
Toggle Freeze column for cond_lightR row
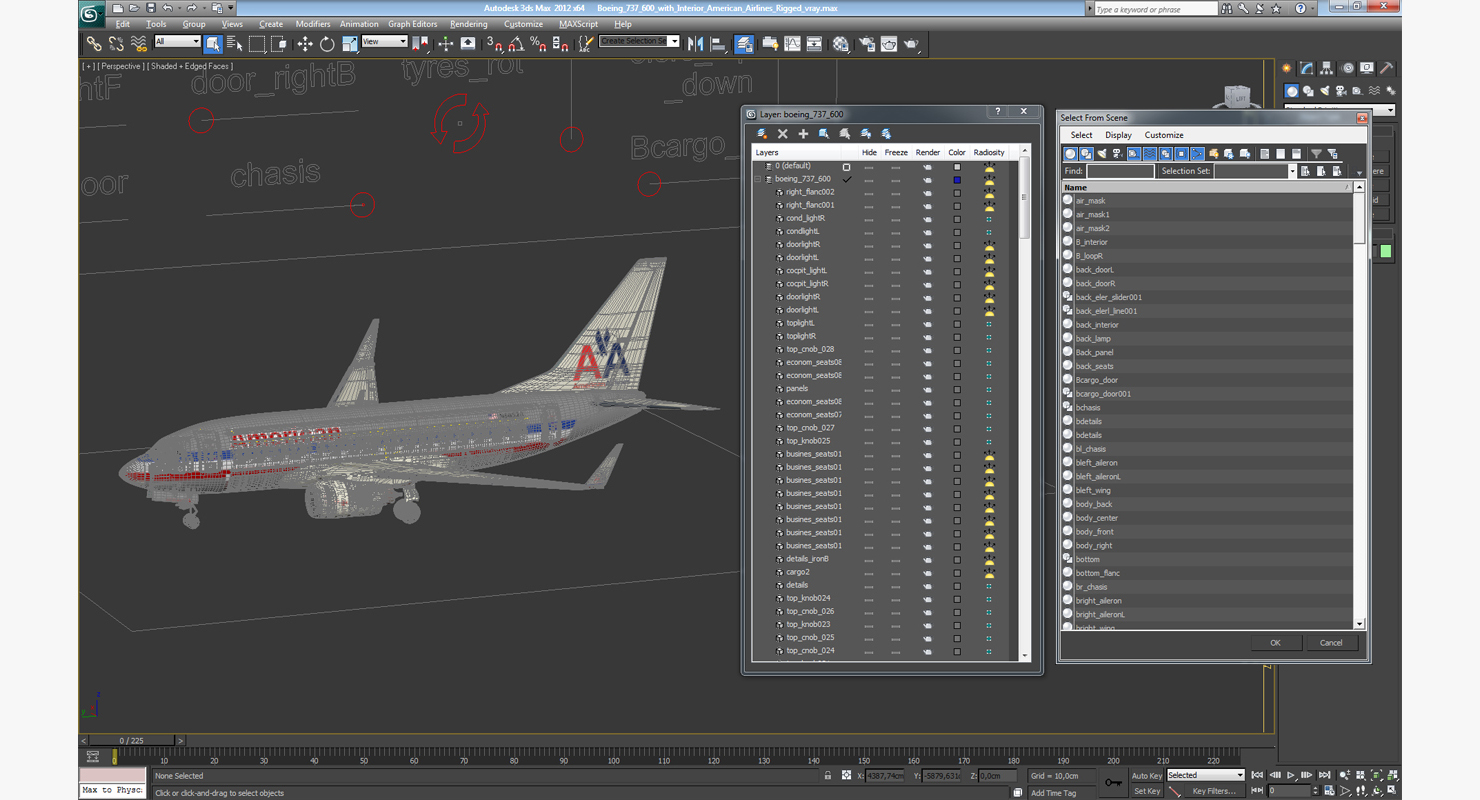tap(896, 218)
